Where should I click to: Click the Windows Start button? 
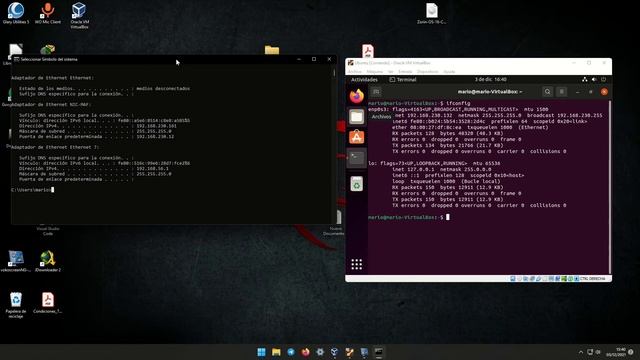[261, 352]
